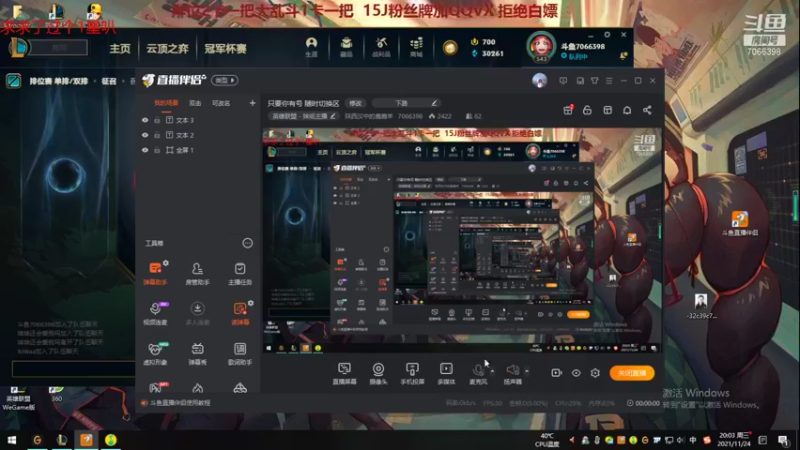800x450 pixels.
Task: Lock the 文本 2 source layer
Action: [x=157, y=135]
